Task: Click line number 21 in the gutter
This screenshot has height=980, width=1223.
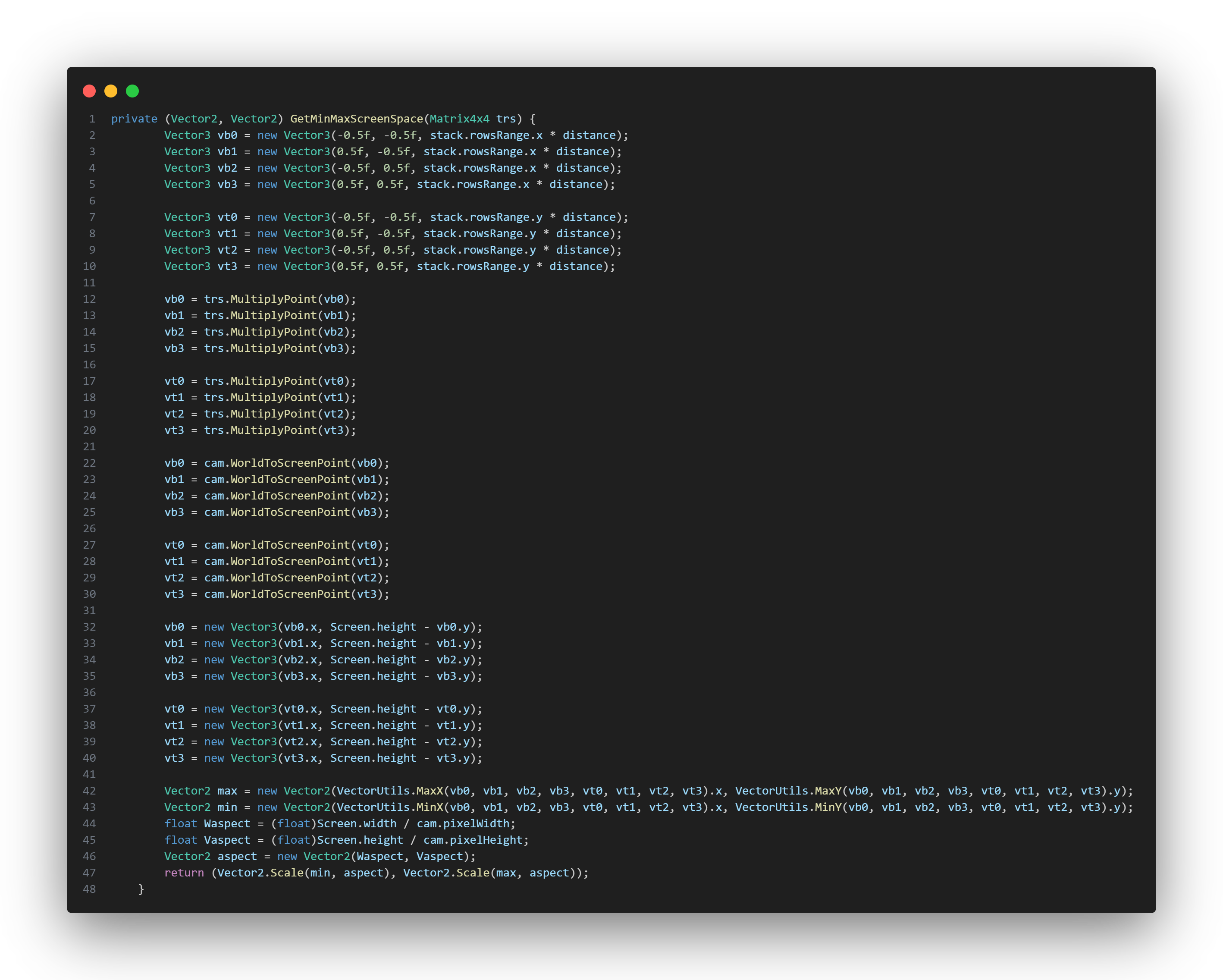Action: click(x=90, y=446)
